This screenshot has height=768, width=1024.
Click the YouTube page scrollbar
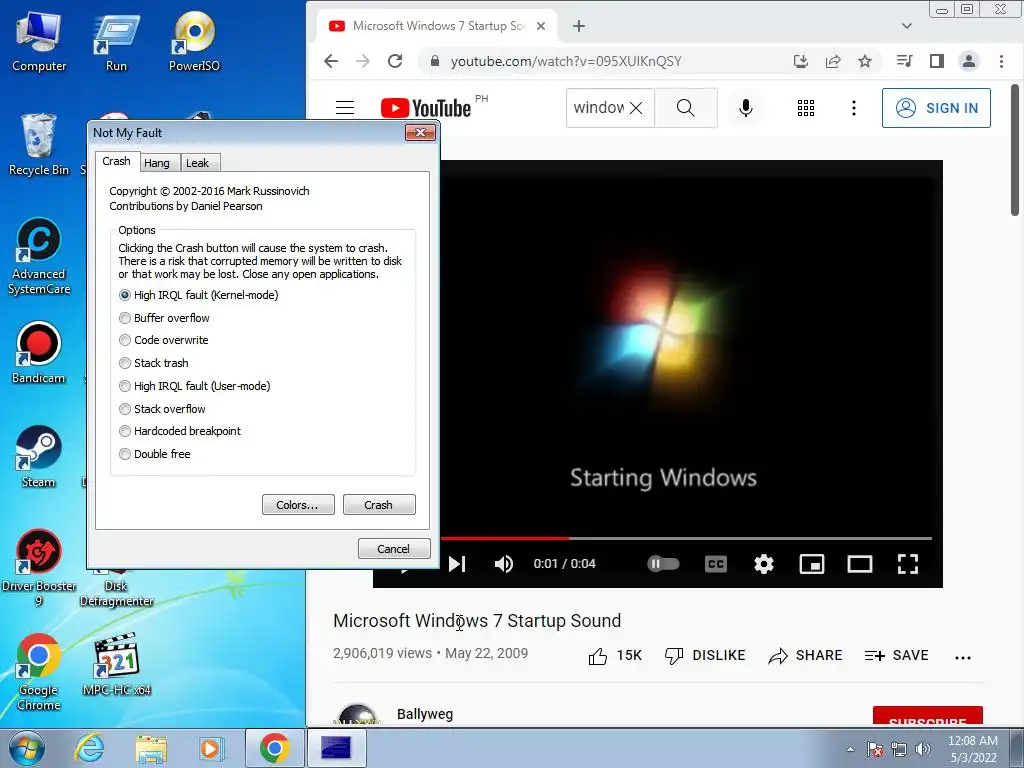(1014, 150)
